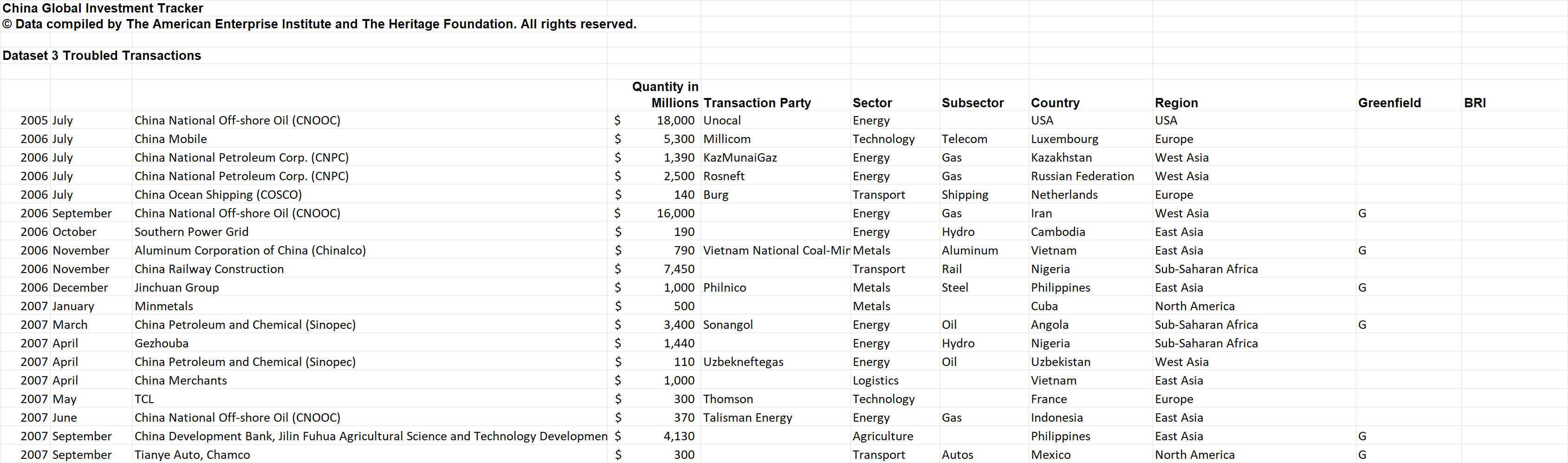Select the "Quantity in Millions" header cell
Image resolution: width=1568 pixels, height=463 pixels.
pyautogui.click(x=665, y=95)
